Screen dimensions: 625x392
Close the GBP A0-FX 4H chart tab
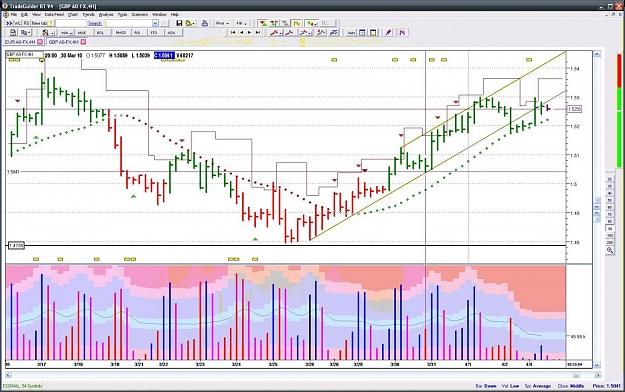(x=83, y=42)
